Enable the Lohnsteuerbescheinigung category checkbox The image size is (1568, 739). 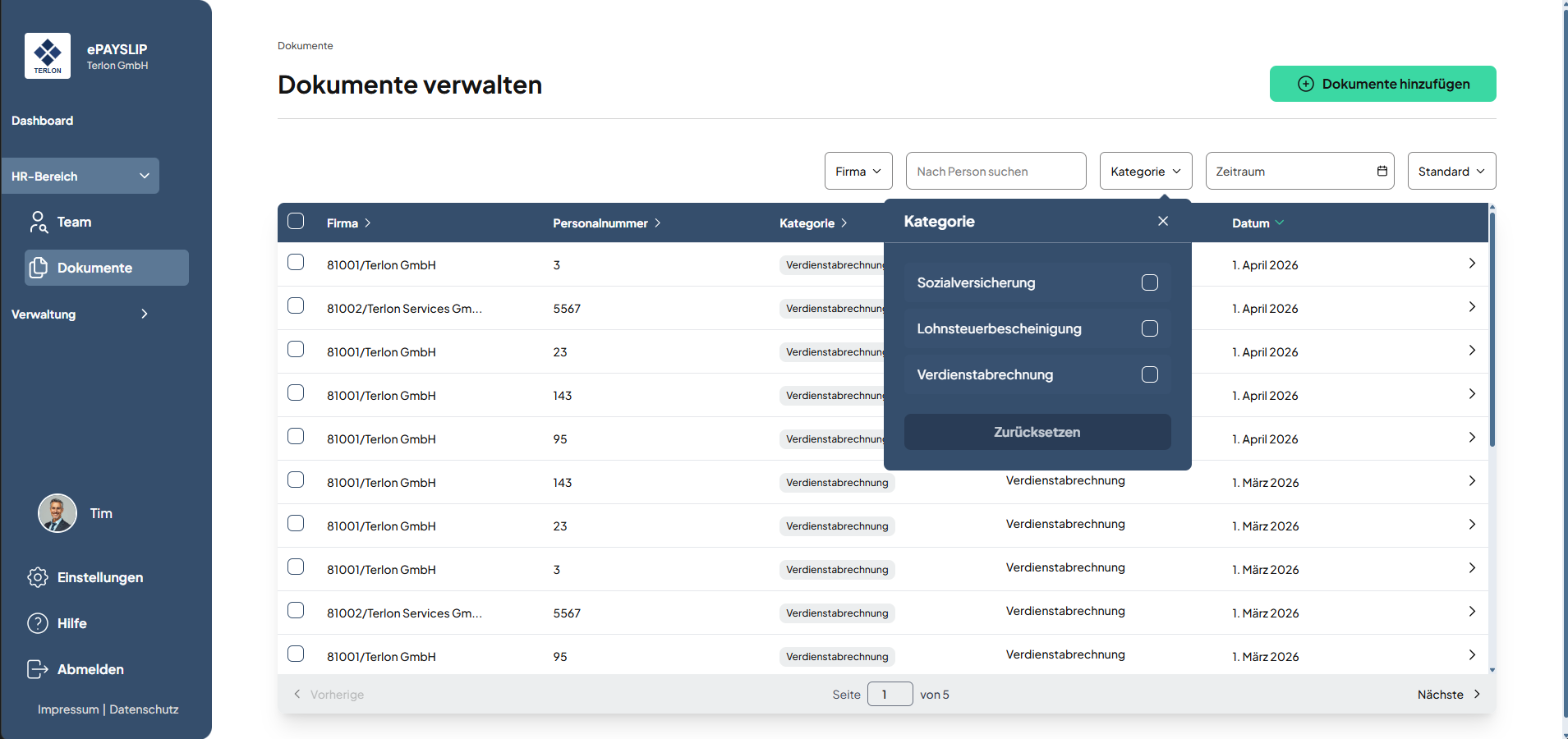point(1149,328)
